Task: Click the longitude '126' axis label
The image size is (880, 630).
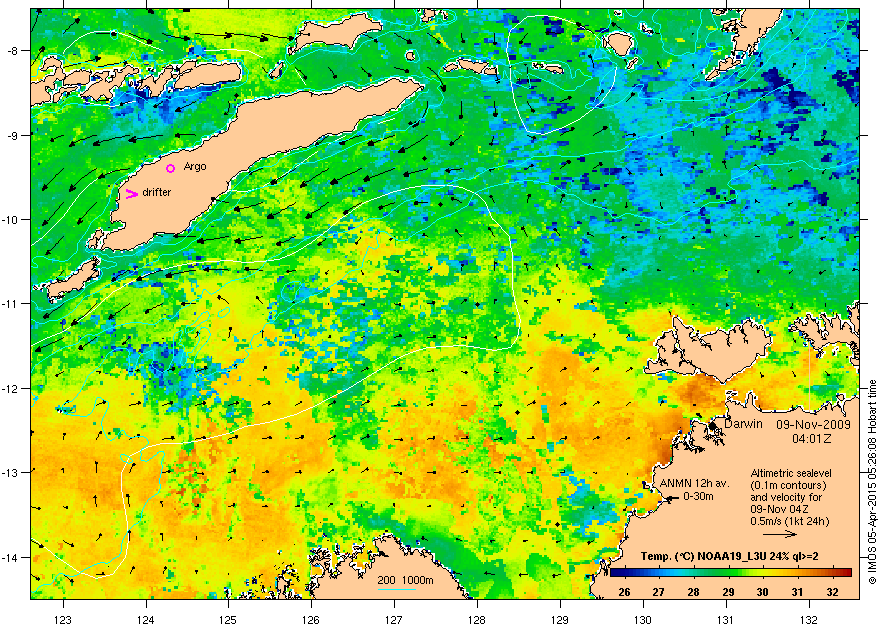Action: [311, 620]
